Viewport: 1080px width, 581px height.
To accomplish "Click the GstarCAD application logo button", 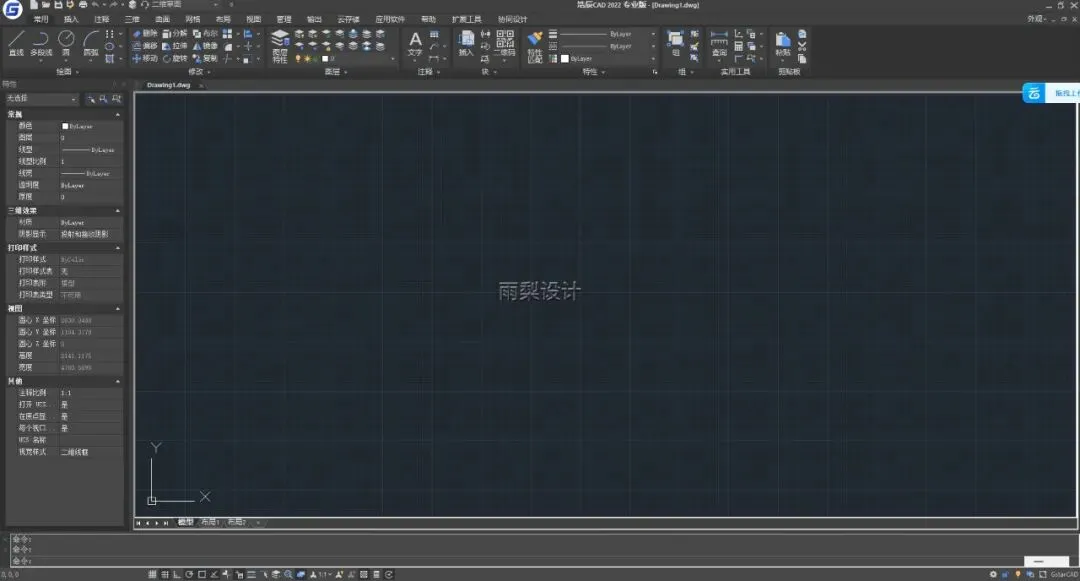I will 12,9.
